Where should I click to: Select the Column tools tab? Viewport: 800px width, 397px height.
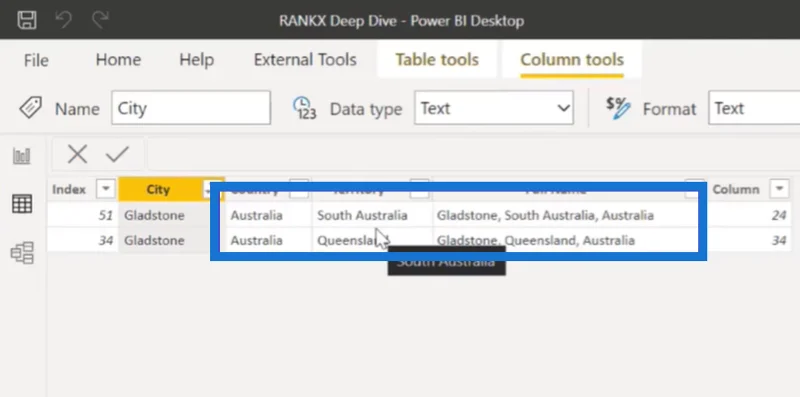[572, 60]
